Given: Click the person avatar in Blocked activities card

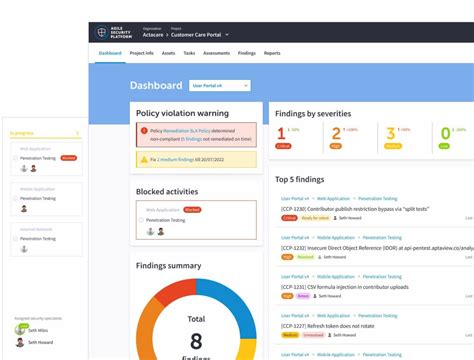Looking at the screenshot, I should tap(161, 231).
